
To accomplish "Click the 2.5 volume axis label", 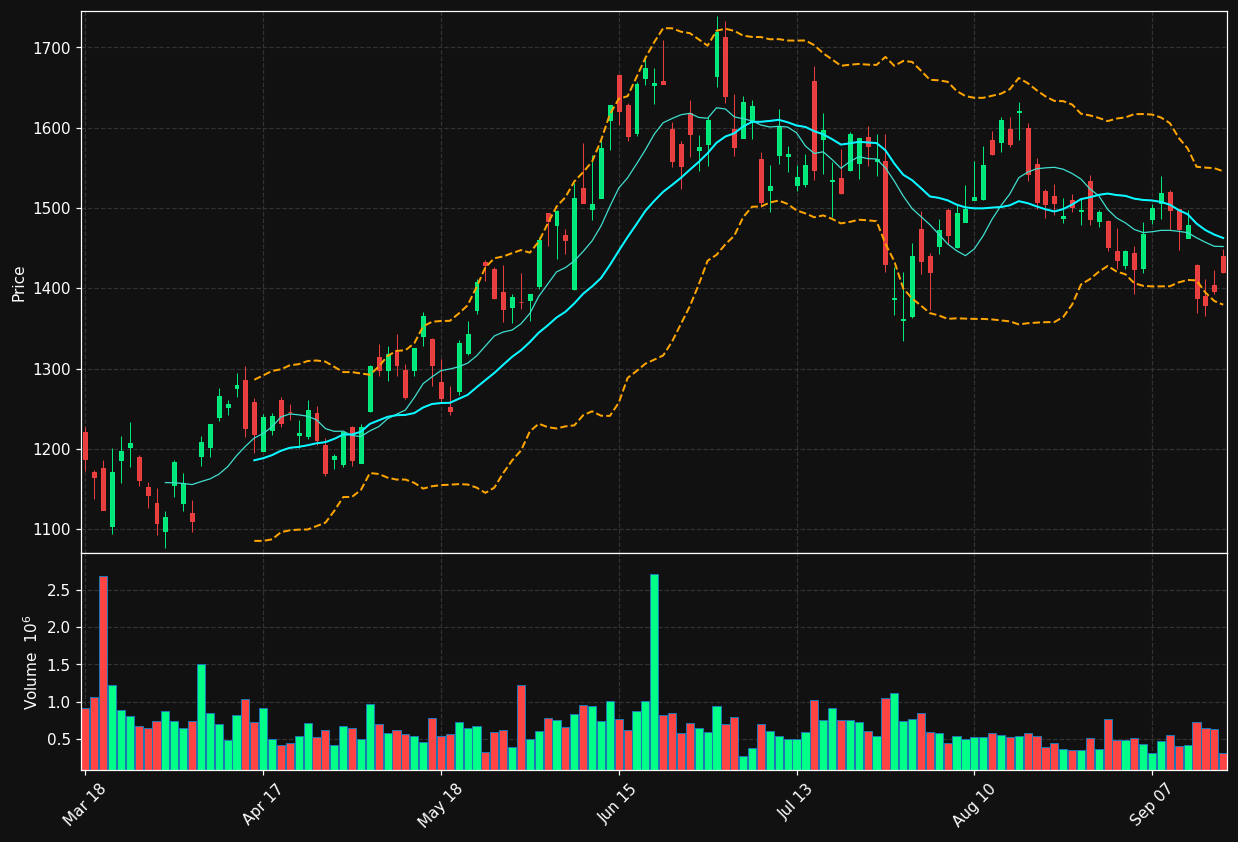I will coord(59,590).
